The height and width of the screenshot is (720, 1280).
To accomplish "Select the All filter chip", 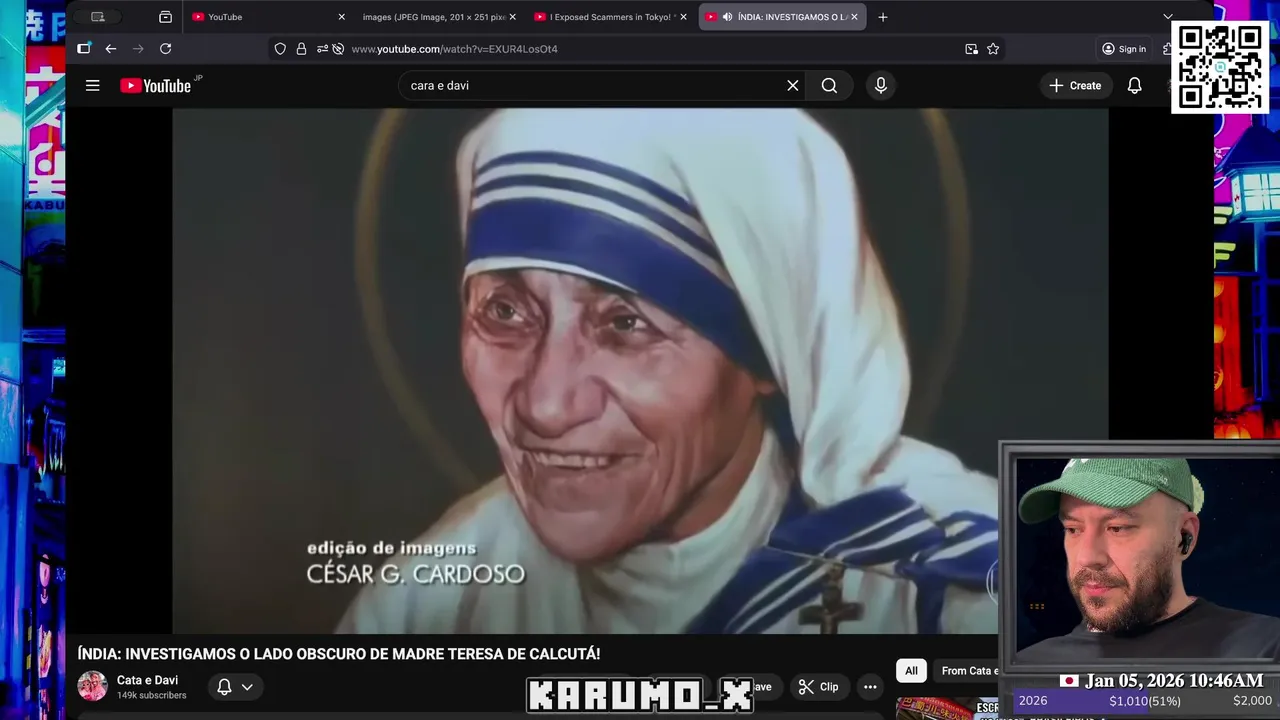I will tap(911, 671).
